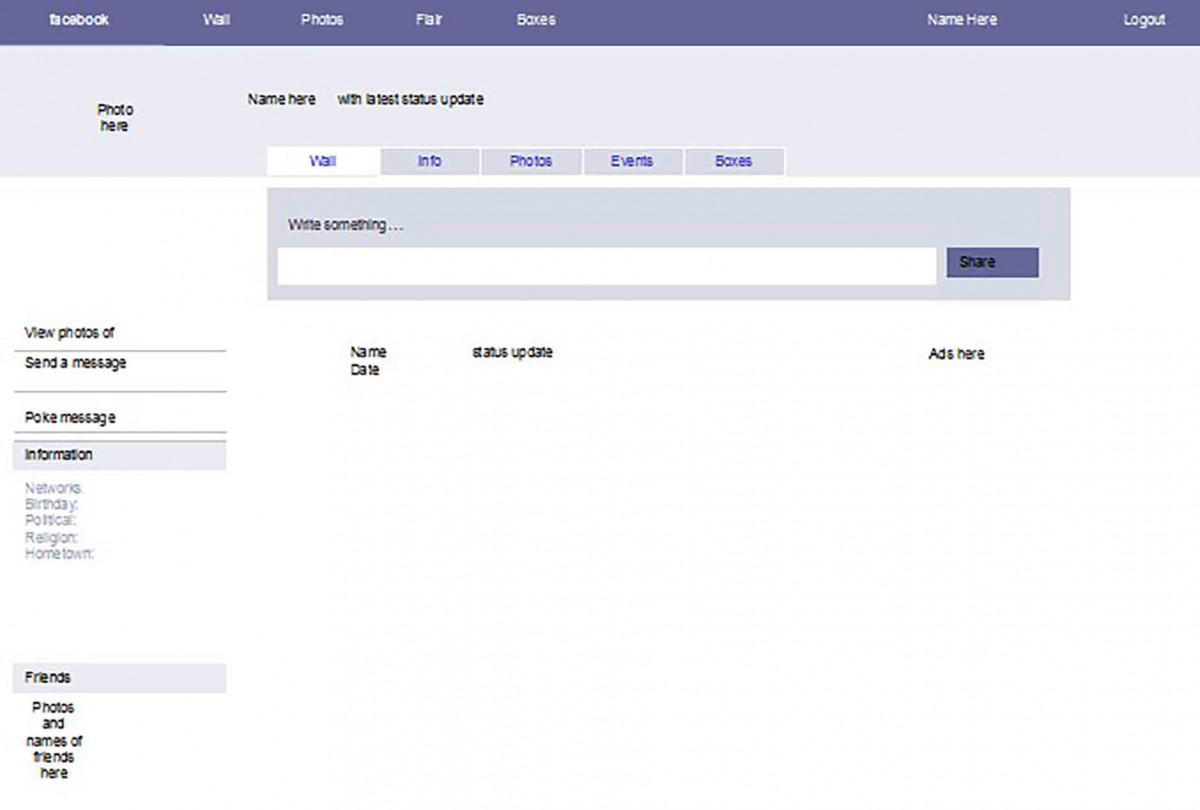Switch to the Boxes profile tab
Viewport: 1200px width, 810px height.
tap(734, 161)
